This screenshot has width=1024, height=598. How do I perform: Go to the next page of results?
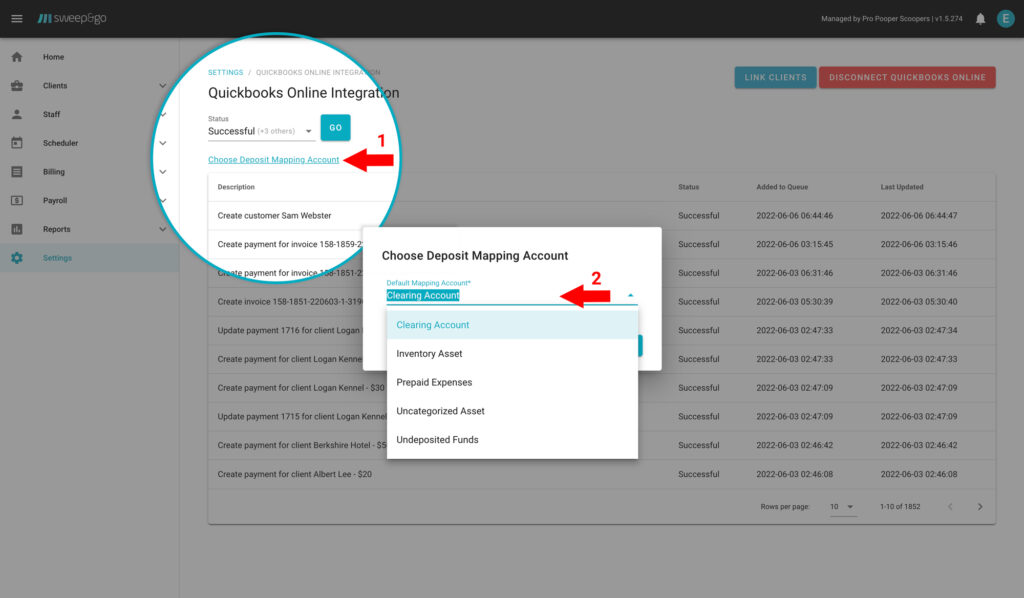978,507
